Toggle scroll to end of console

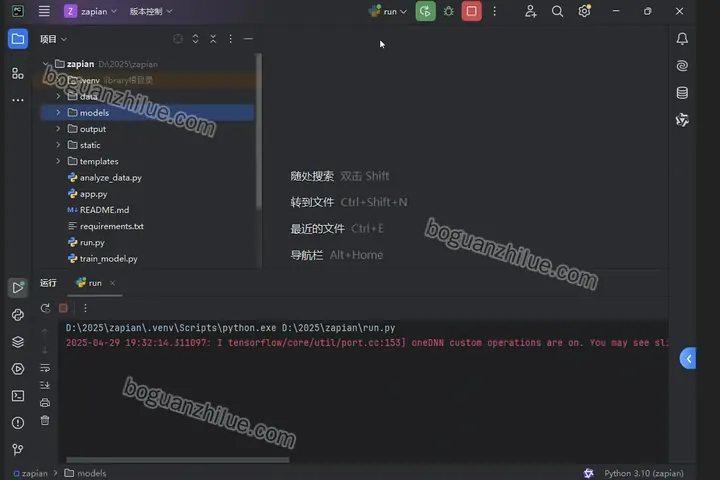pos(45,385)
